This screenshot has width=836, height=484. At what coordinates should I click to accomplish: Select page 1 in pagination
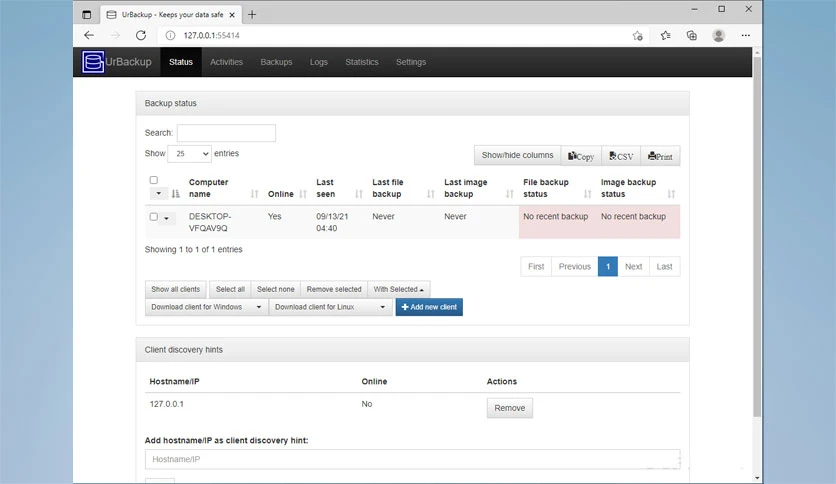point(608,267)
